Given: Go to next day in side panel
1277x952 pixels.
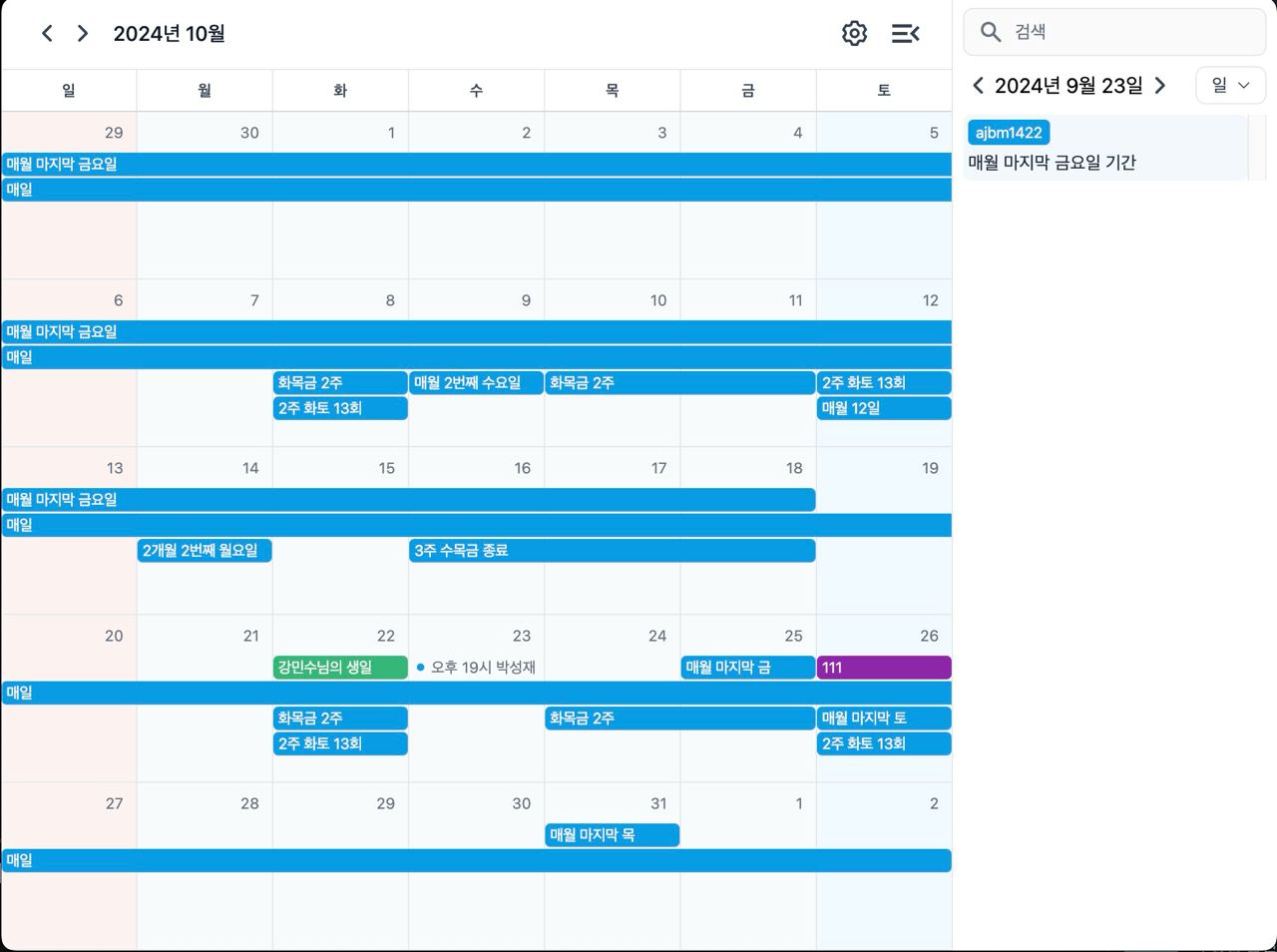Looking at the screenshot, I should click(x=1159, y=86).
